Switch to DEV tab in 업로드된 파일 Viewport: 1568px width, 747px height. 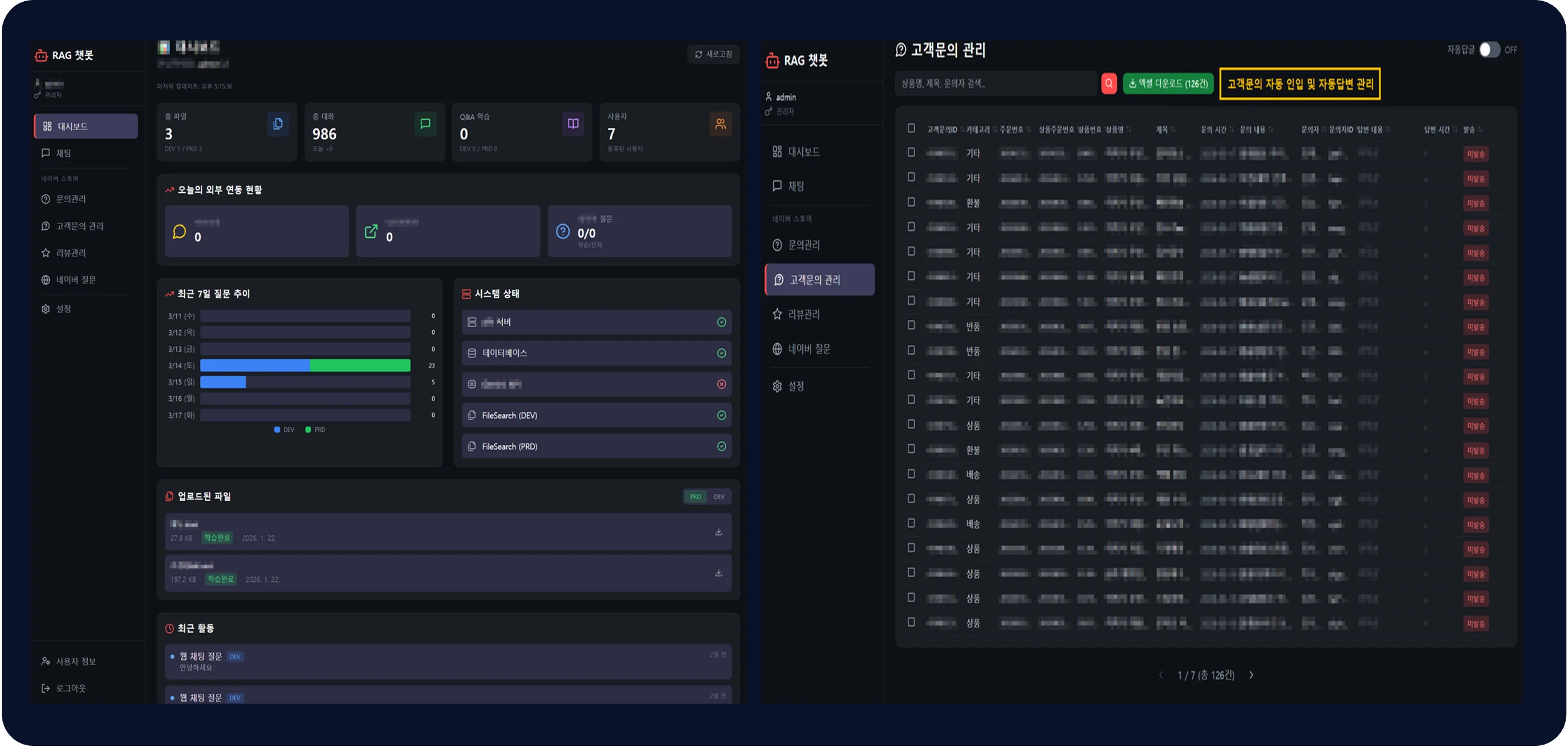[x=720, y=497]
